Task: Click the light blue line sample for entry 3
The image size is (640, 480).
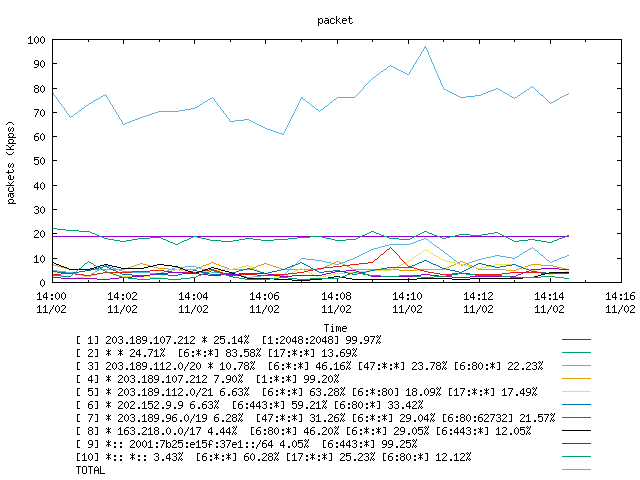Action: click(x=576, y=366)
